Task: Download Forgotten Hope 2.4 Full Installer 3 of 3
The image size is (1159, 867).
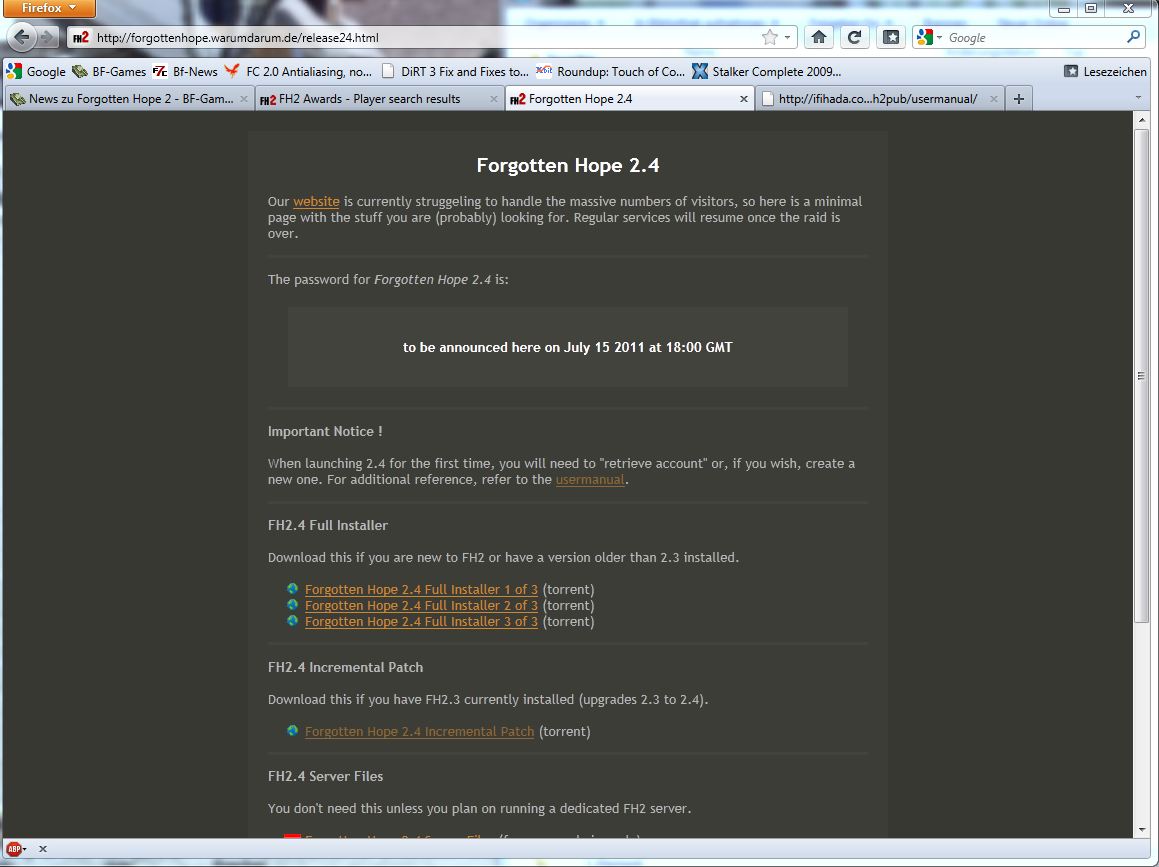Action: (421, 622)
